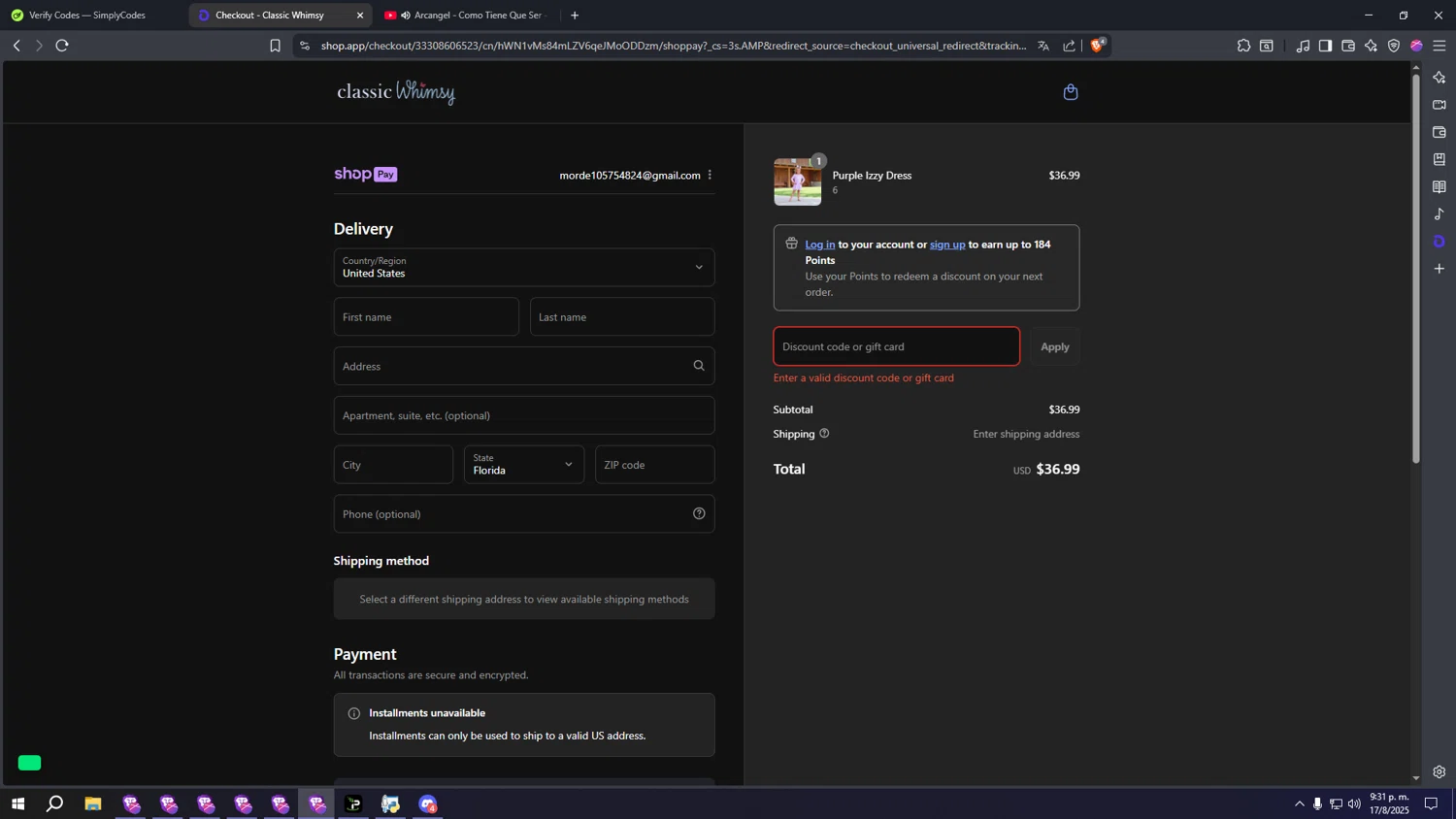Open the toolbar Brave Wallet icon
The width and height of the screenshot is (1456, 819).
tap(1348, 46)
